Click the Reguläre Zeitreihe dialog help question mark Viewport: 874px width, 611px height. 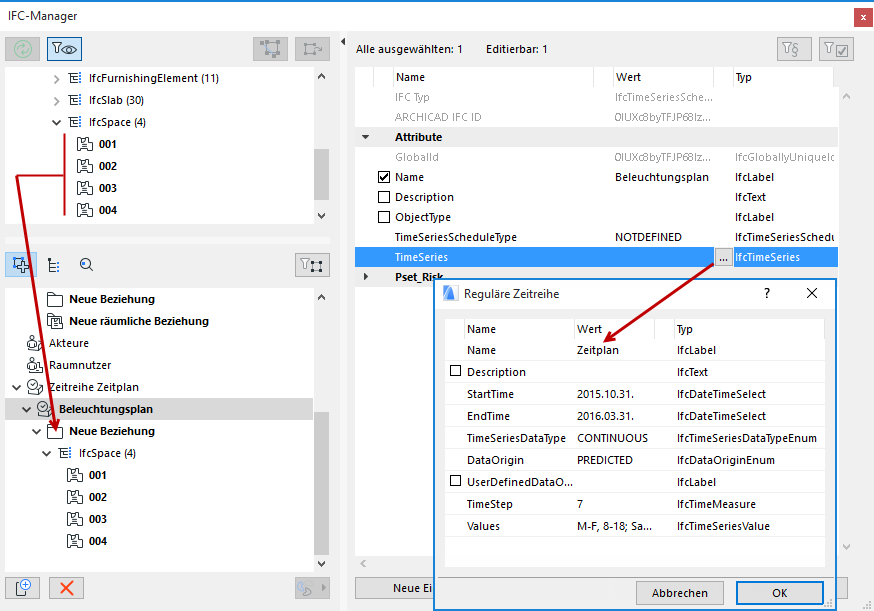click(767, 293)
